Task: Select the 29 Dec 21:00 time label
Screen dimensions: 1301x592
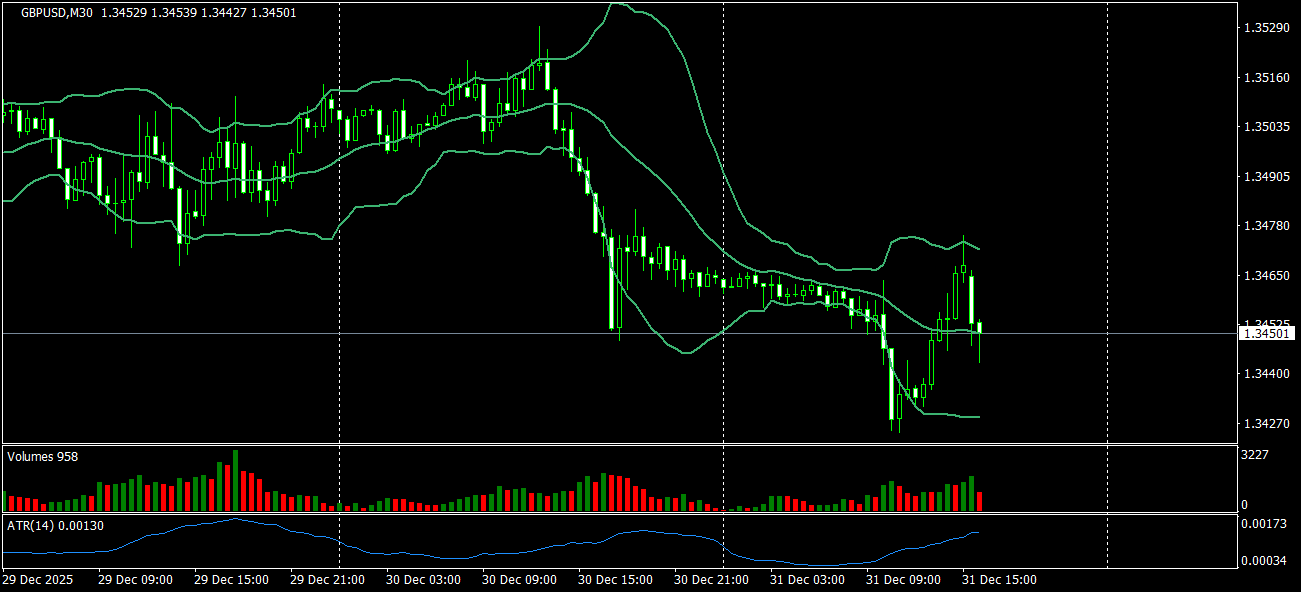Action: [328, 579]
